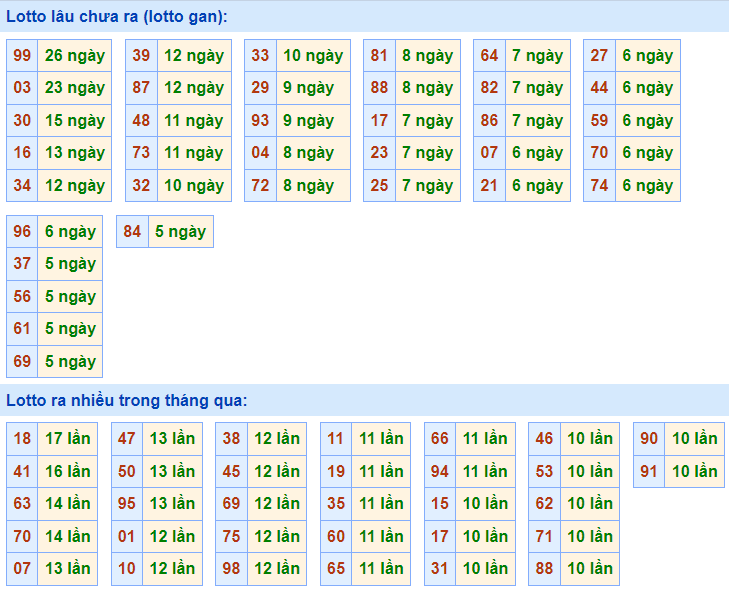
Task: Select number 46 with 10 lần
Action: click(x=544, y=438)
